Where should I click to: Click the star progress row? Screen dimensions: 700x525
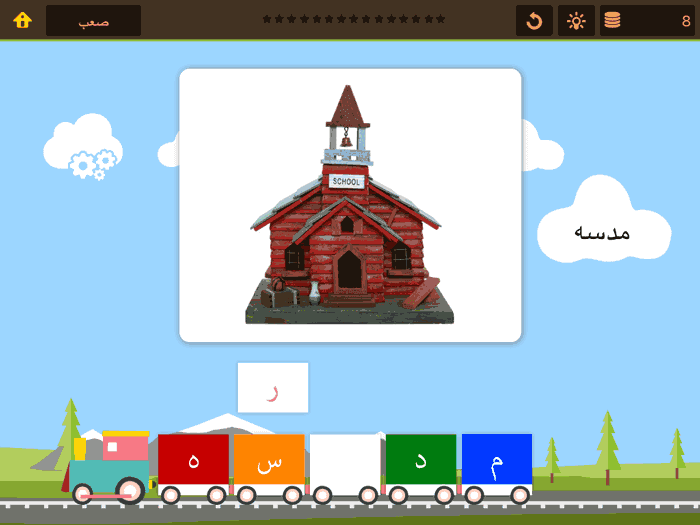(x=353, y=19)
